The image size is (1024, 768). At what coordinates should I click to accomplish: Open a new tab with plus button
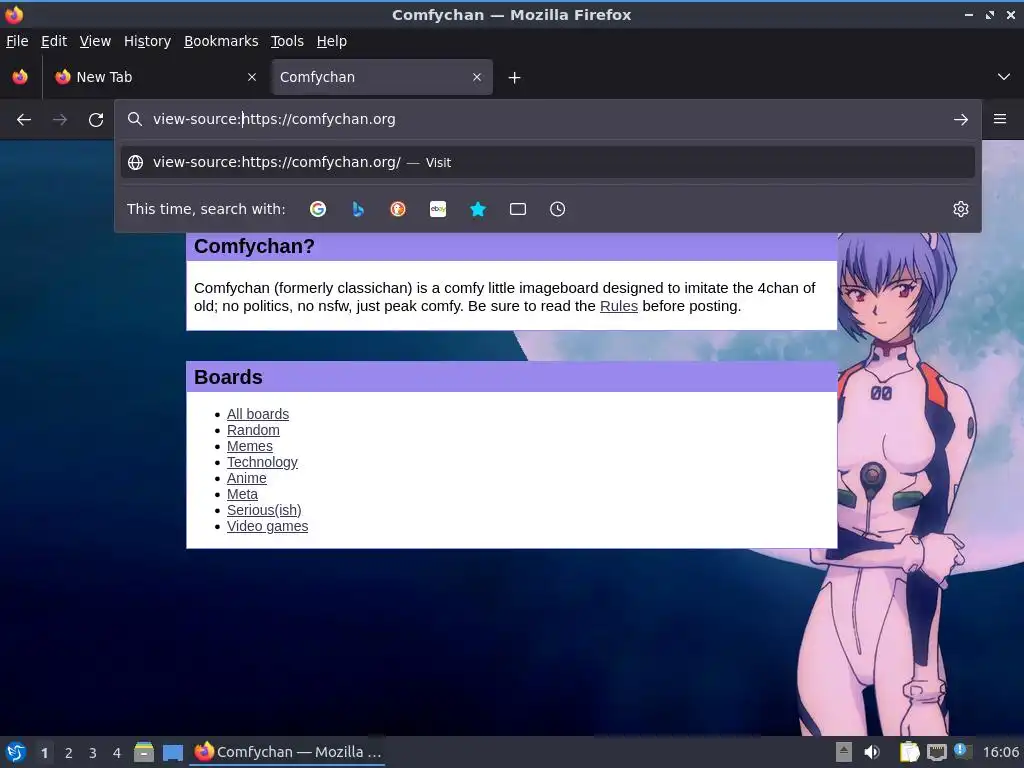515,78
